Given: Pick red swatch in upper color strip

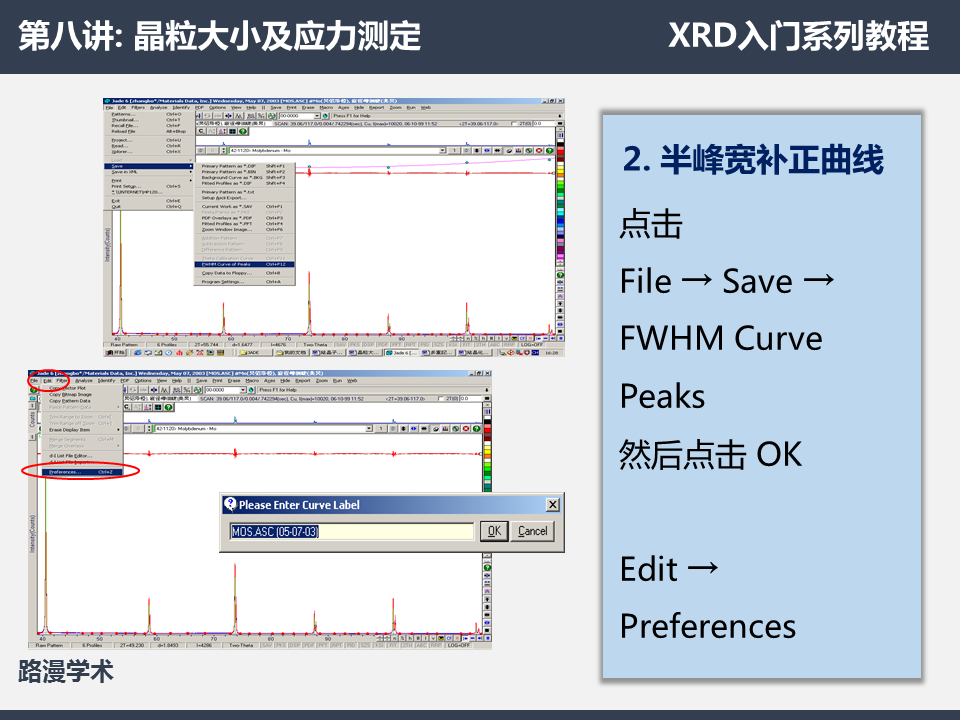Looking at the screenshot, I should 560,152.
